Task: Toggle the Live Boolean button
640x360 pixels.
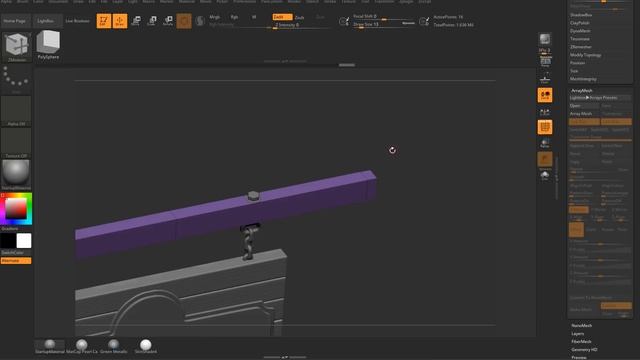Action: [77, 21]
